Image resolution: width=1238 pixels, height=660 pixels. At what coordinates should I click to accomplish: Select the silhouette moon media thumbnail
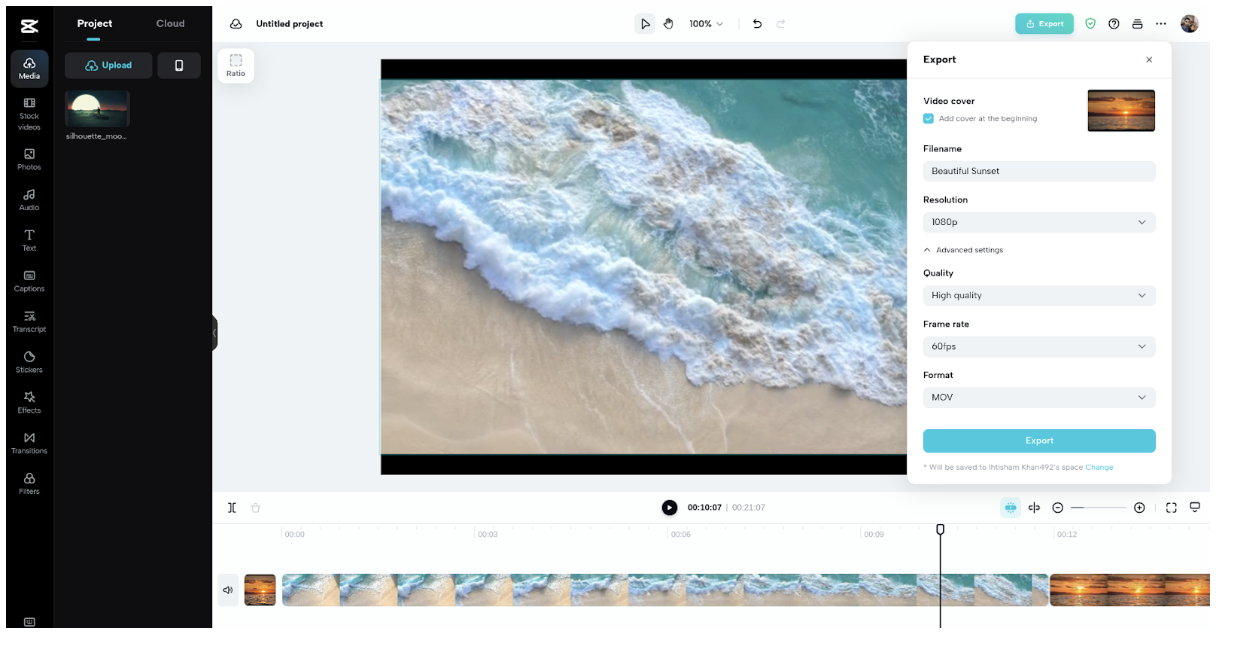click(x=97, y=108)
